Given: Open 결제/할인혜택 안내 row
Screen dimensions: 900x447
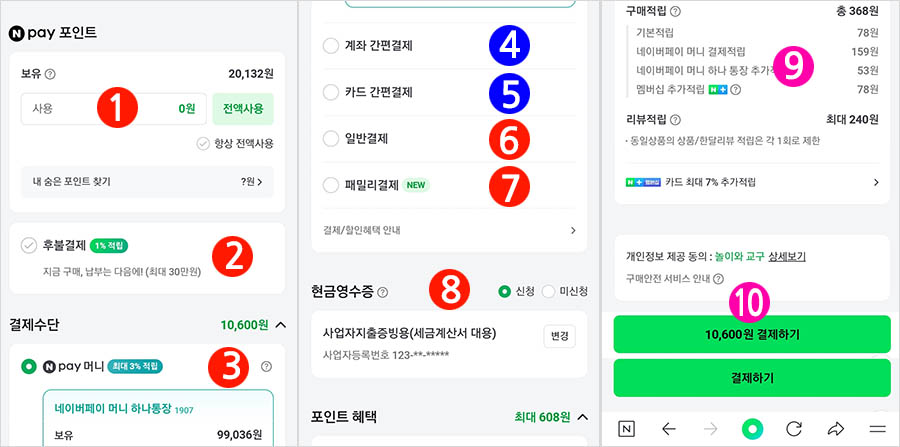Looking at the screenshot, I should (x=449, y=230).
